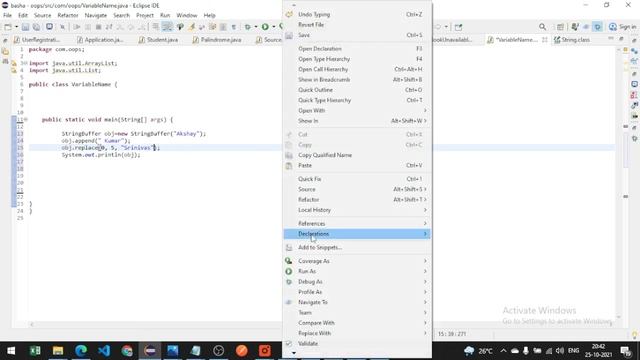This screenshot has height=360, width=640.
Task: Switch to Student.java editor tab
Action: click(x=158, y=40)
